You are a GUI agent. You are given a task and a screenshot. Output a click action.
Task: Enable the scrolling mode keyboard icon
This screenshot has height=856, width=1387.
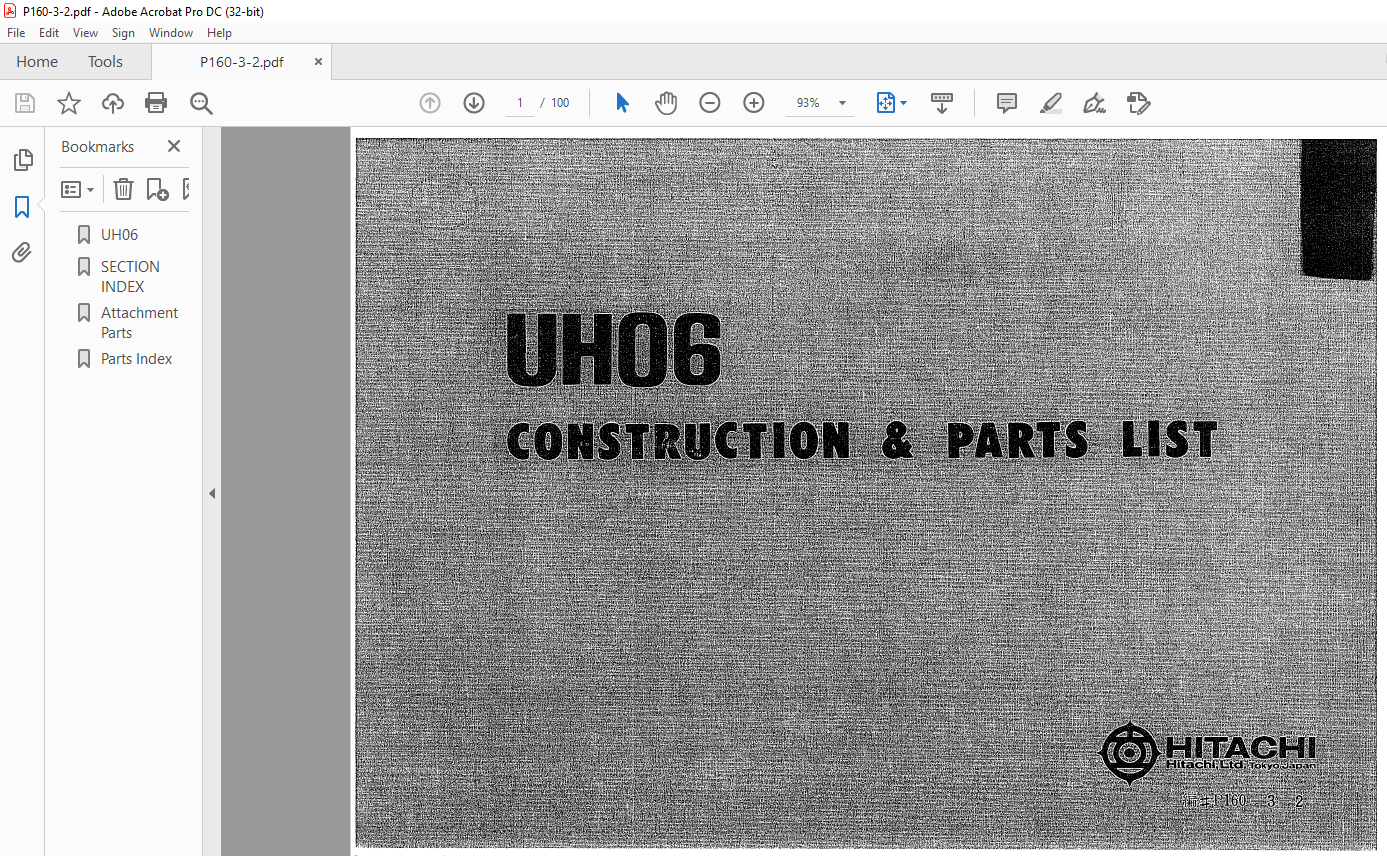(942, 103)
